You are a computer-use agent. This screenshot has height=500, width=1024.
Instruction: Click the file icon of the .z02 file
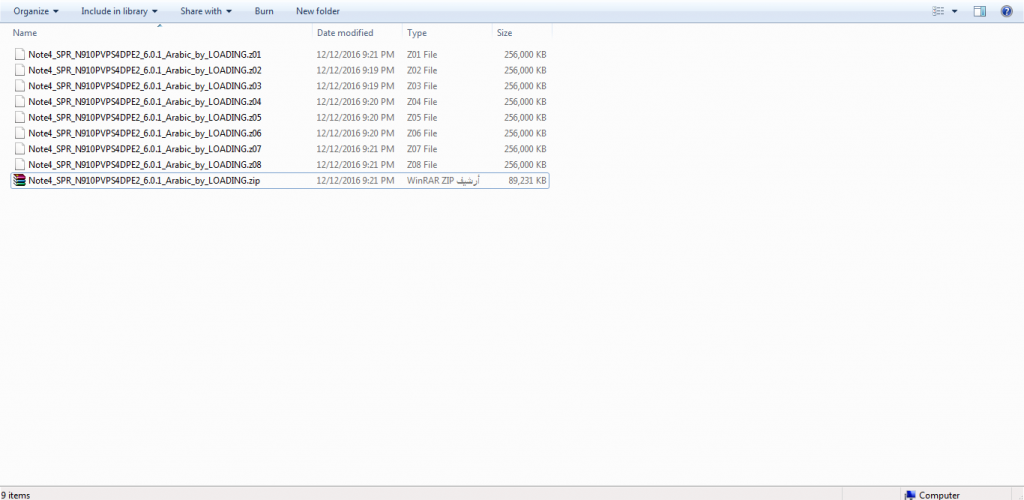20,70
